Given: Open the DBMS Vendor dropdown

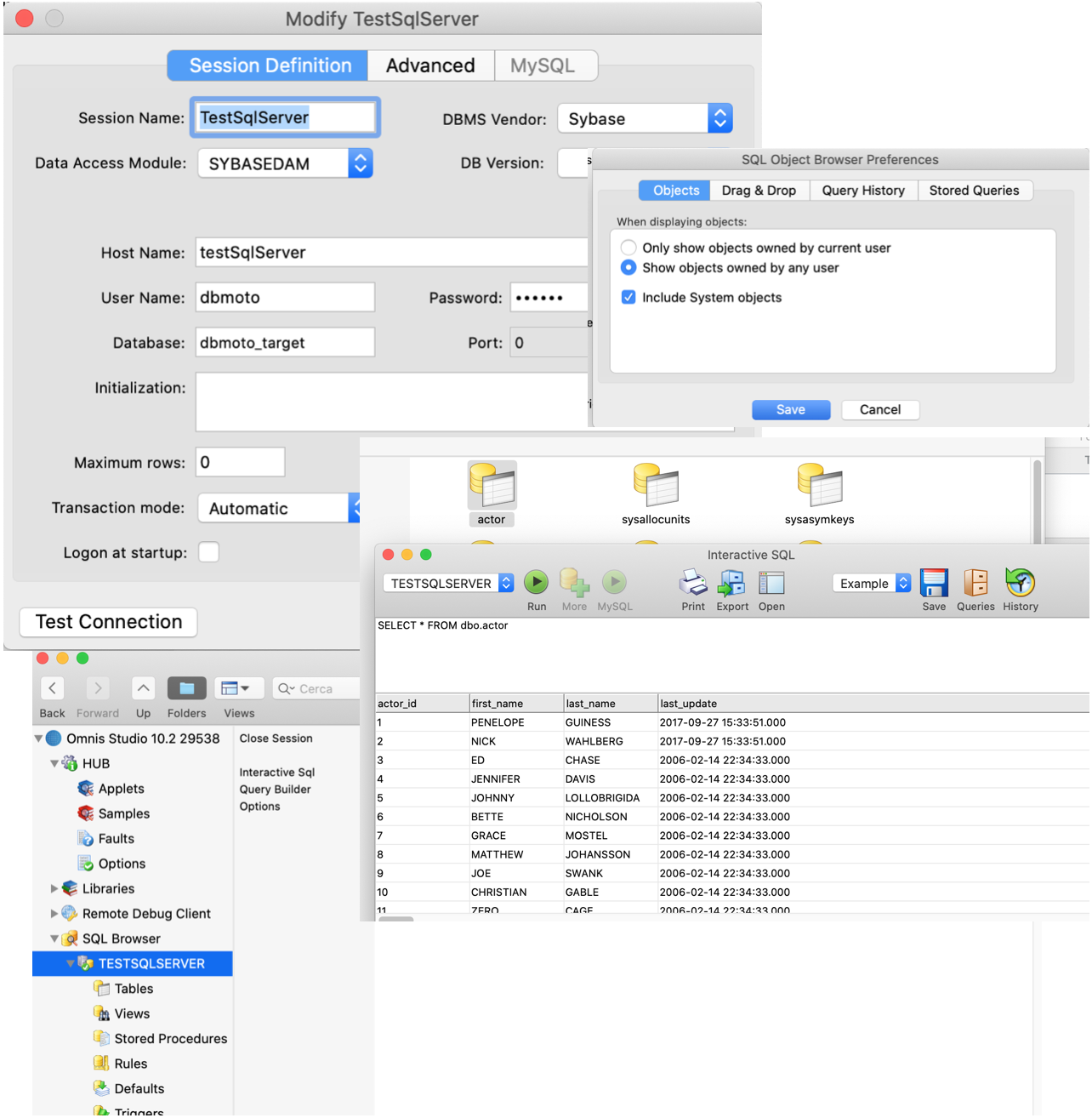Looking at the screenshot, I should pos(646,118).
